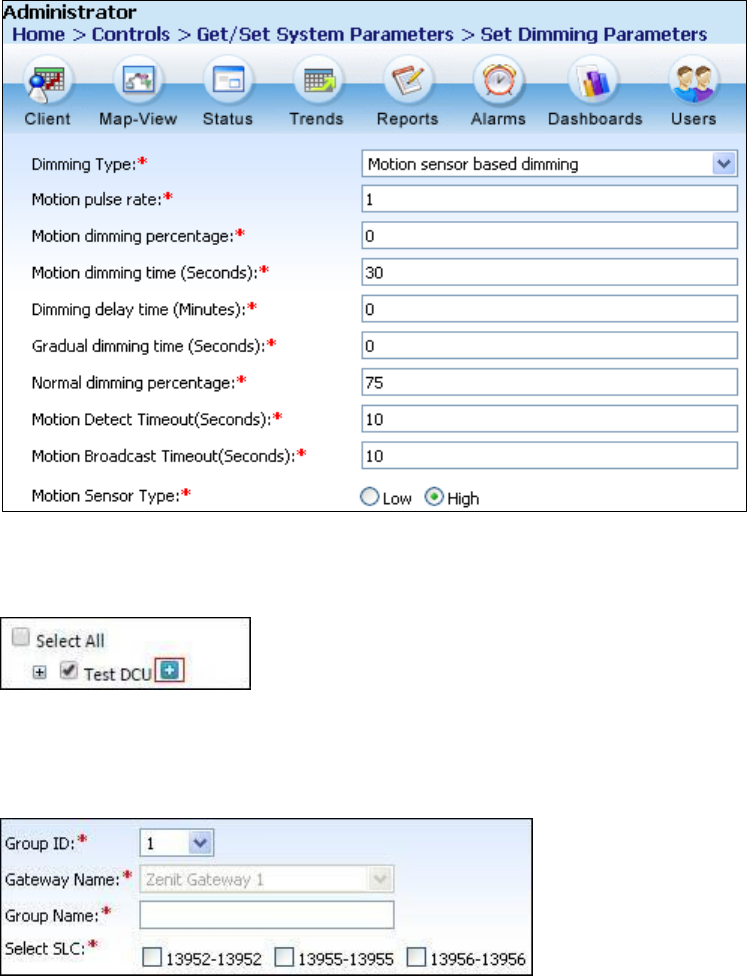
Task: Open Get/Set System Parameters breadcrumb link
Action: (325, 34)
